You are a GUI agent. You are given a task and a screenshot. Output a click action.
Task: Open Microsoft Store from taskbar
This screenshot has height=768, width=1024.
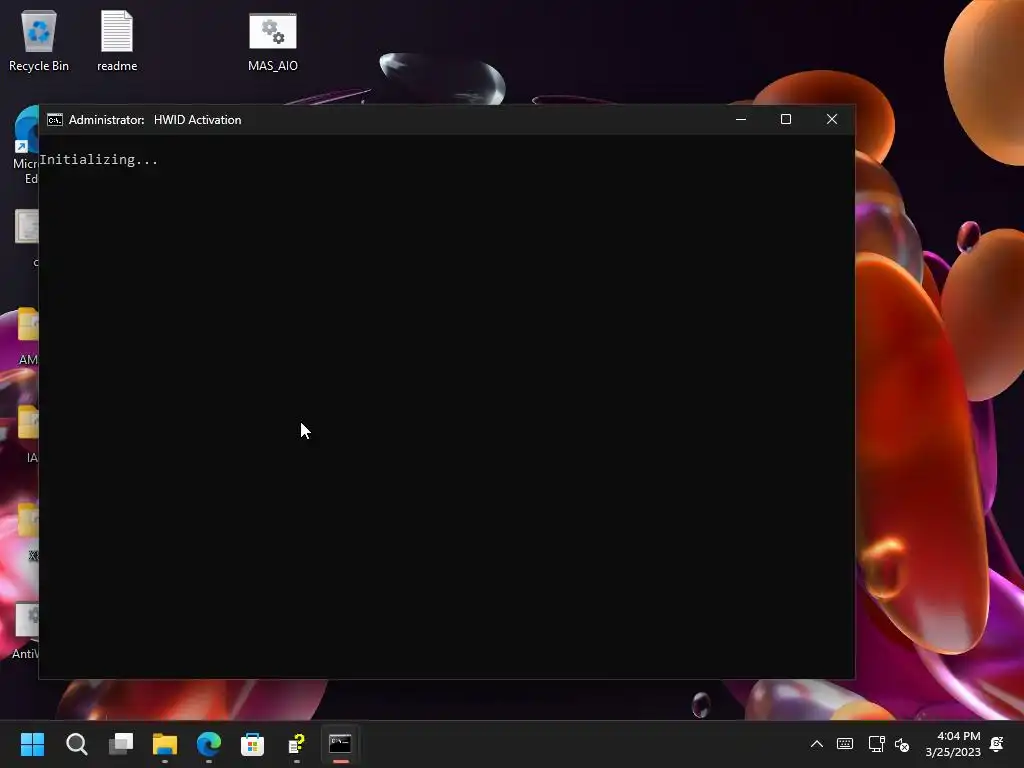pos(253,744)
